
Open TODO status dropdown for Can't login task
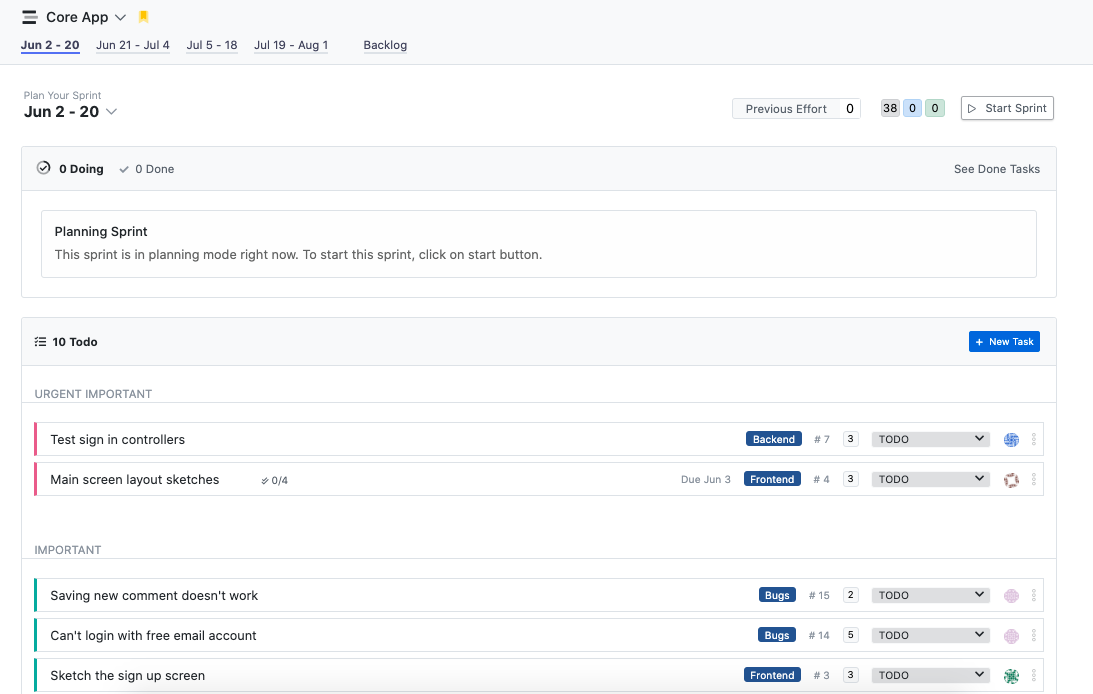click(931, 635)
